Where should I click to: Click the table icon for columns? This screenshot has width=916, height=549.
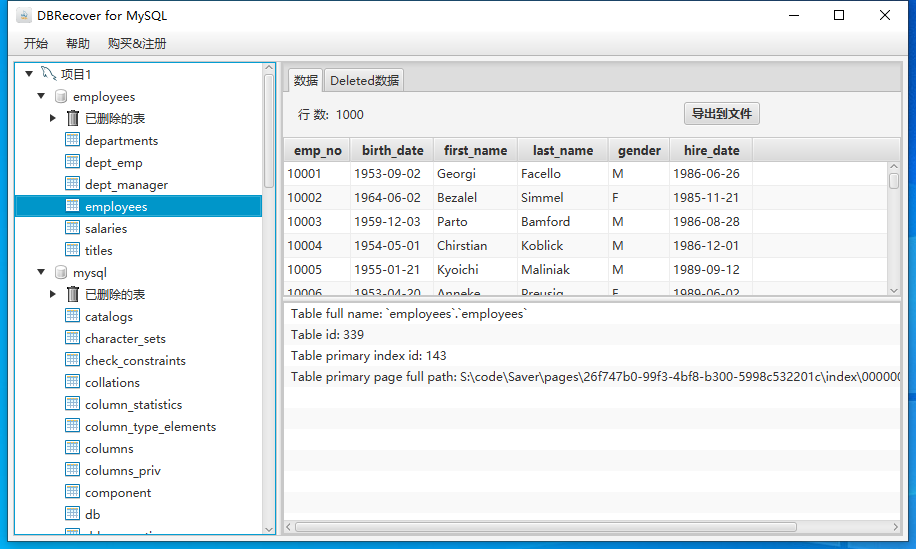tap(72, 448)
